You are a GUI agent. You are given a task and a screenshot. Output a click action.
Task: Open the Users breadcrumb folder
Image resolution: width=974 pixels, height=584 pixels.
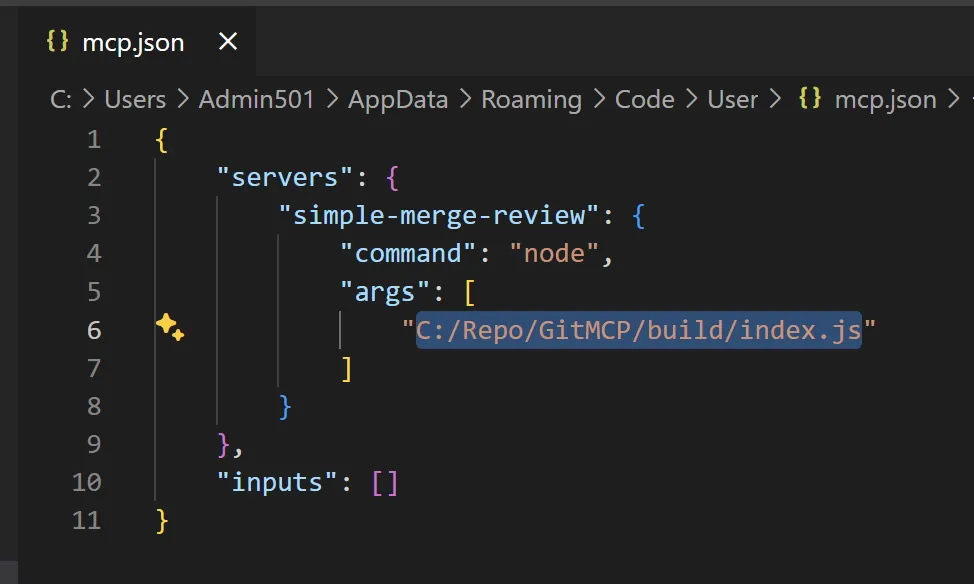click(135, 100)
